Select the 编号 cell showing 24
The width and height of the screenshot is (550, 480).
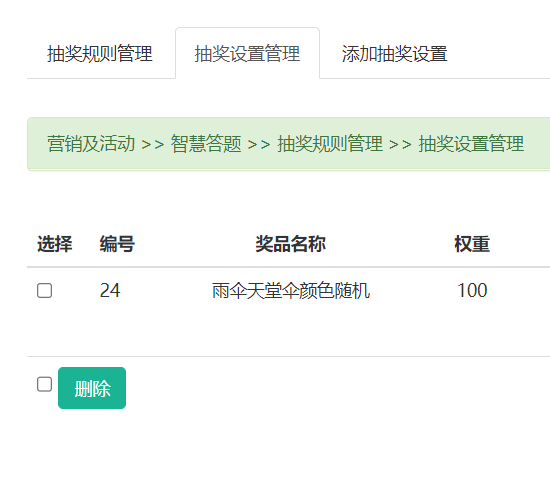click(110, 291)
